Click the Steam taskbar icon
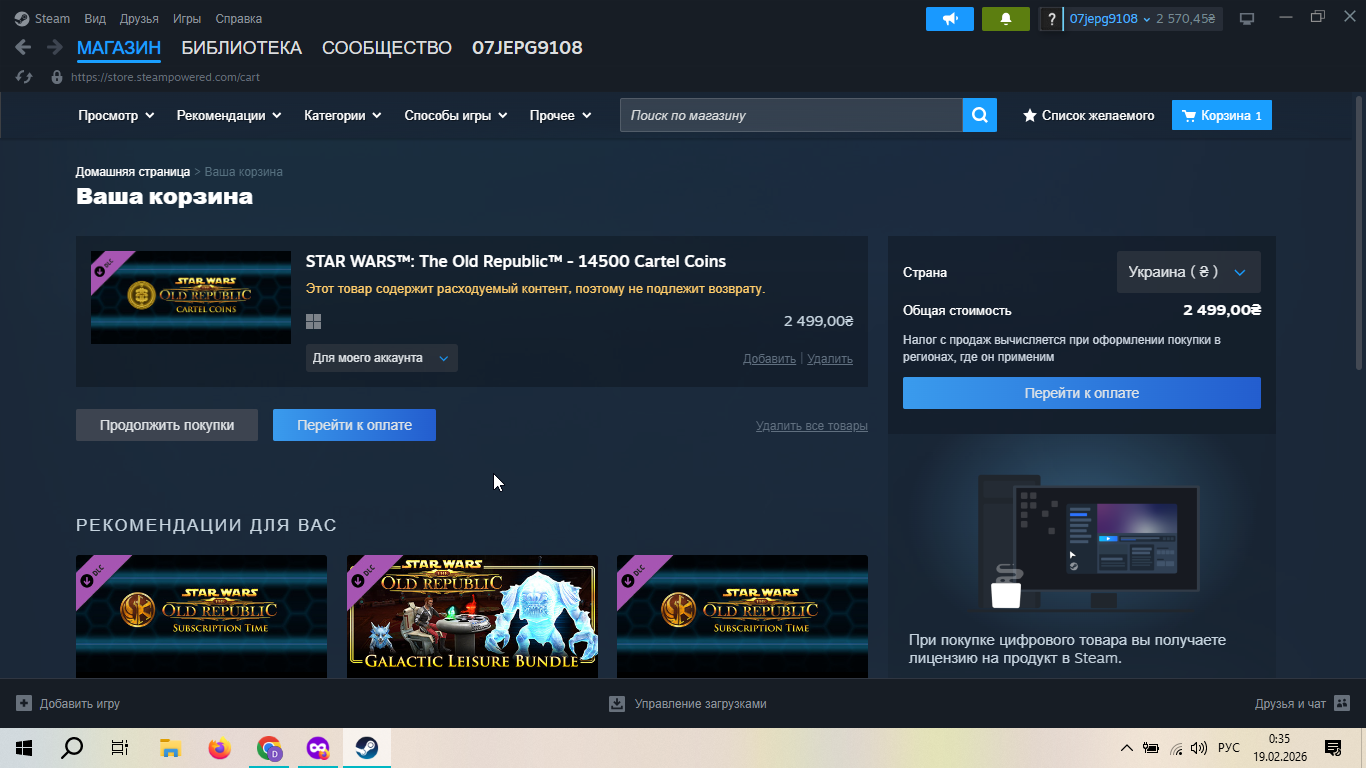This screenshot has height=768, width=1366. tap(367, 748)
